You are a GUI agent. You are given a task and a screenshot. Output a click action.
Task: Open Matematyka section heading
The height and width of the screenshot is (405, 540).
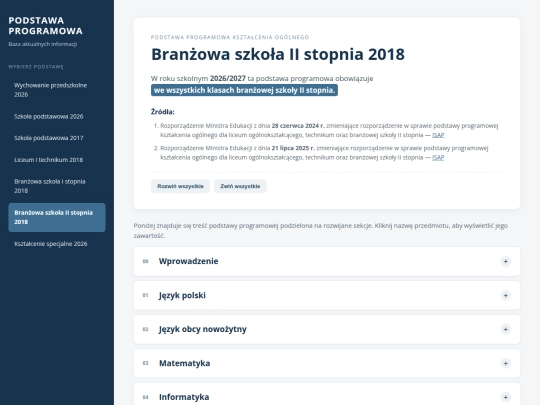[184, 363]
